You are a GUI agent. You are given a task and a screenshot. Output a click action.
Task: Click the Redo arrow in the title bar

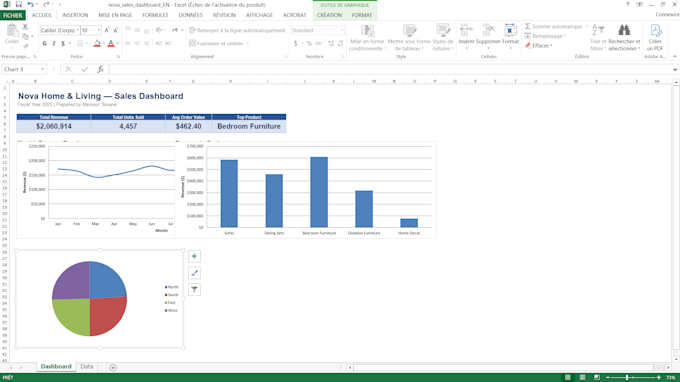point(46,4)
